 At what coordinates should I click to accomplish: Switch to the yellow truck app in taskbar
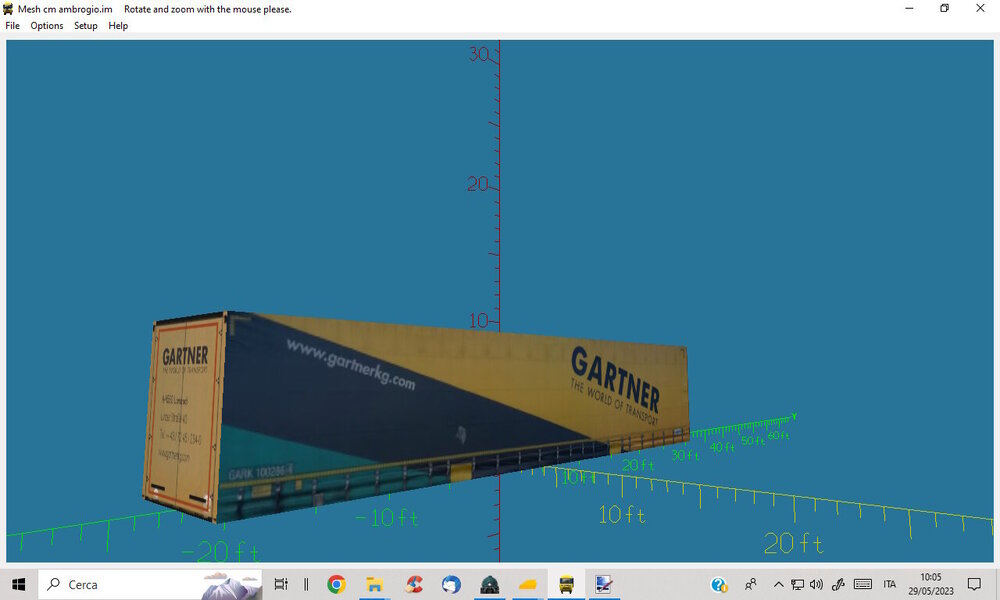click(x=566, y=584)
